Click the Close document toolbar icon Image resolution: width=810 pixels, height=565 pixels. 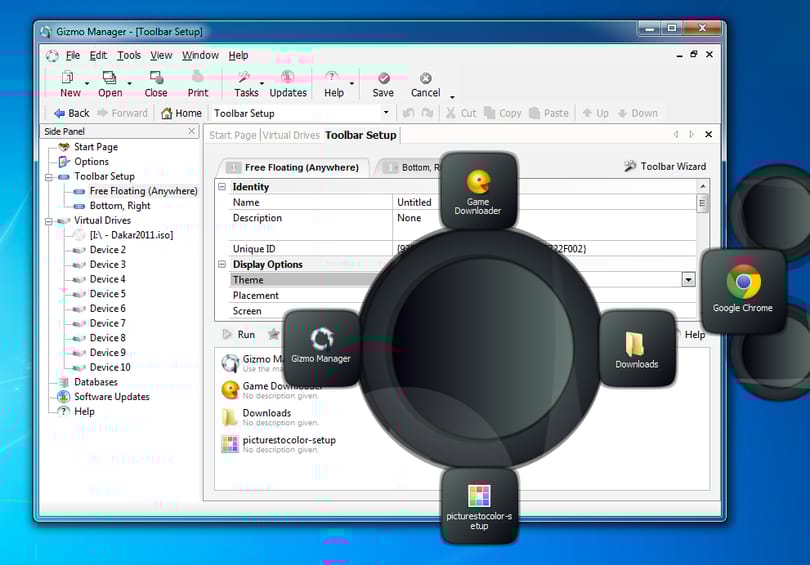(156, 77)
